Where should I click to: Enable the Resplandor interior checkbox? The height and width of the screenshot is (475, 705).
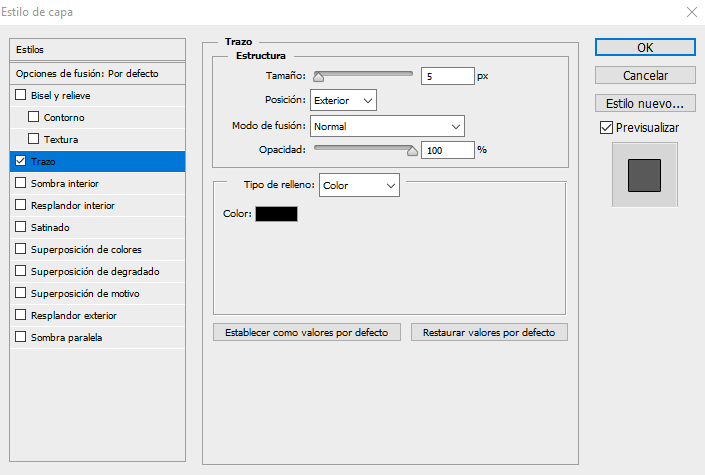(x=21, y=205)
